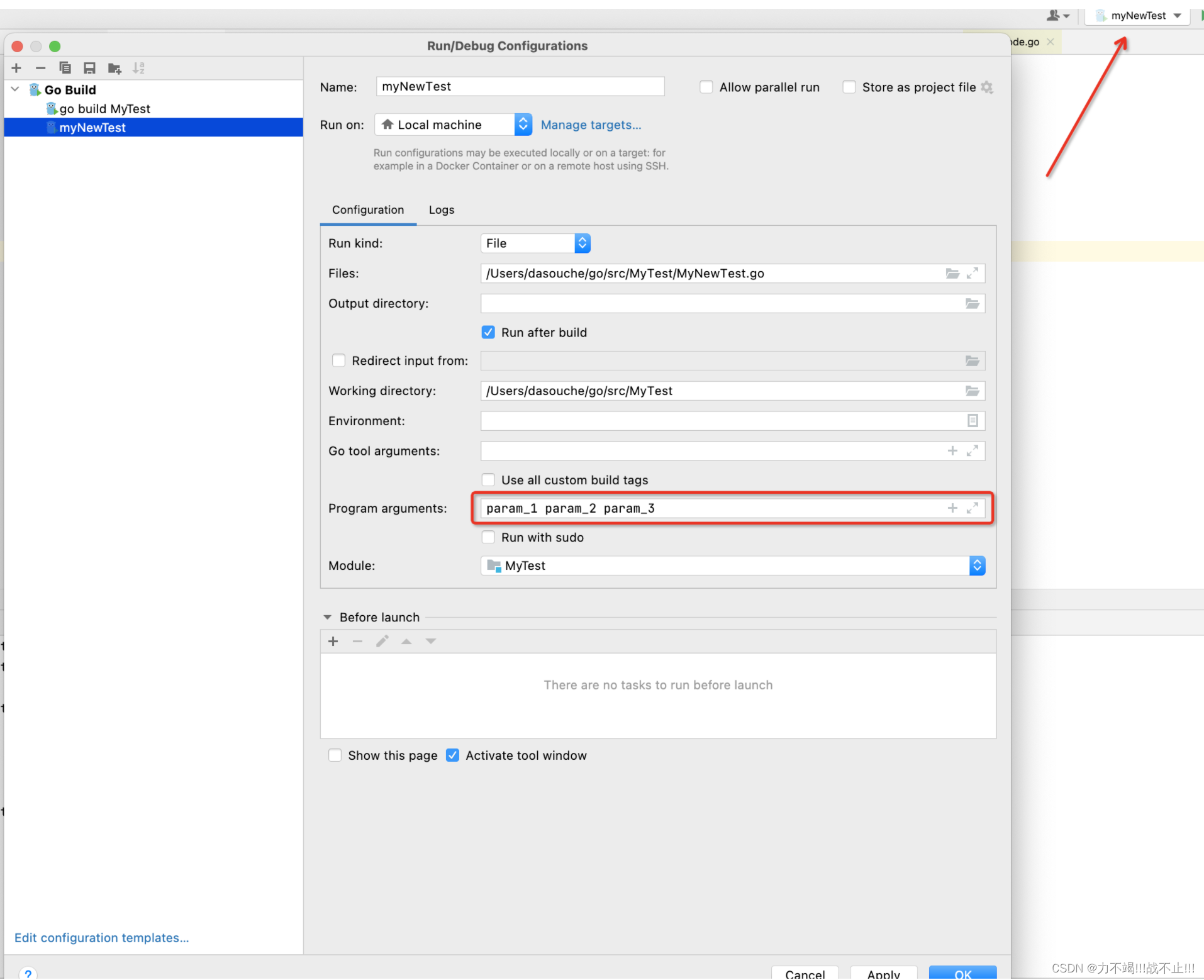Collapse the Before launch section
Viewport: 1204px width, 980px height.
[x=327, y=618]
